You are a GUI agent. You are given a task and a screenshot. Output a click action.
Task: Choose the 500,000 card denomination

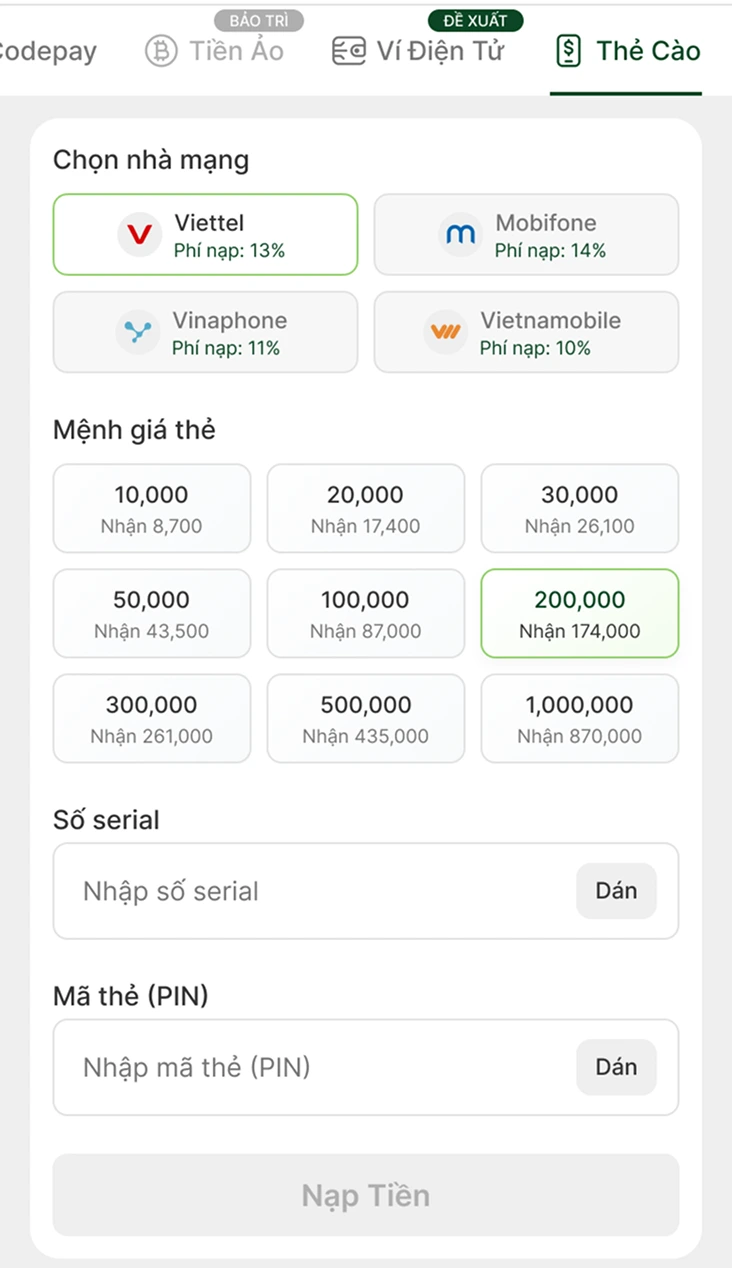pyautogui.click(x=365, y=718)
